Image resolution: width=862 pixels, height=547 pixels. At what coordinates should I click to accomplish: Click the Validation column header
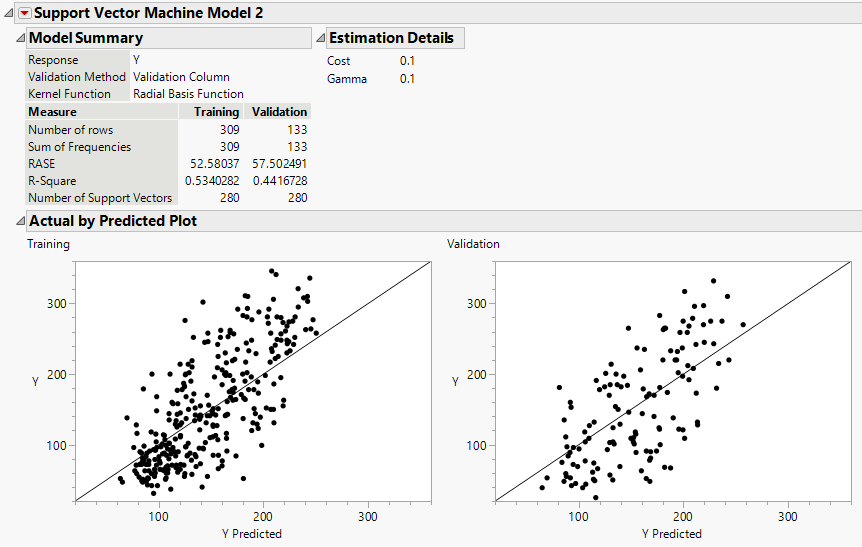(278, 112)
